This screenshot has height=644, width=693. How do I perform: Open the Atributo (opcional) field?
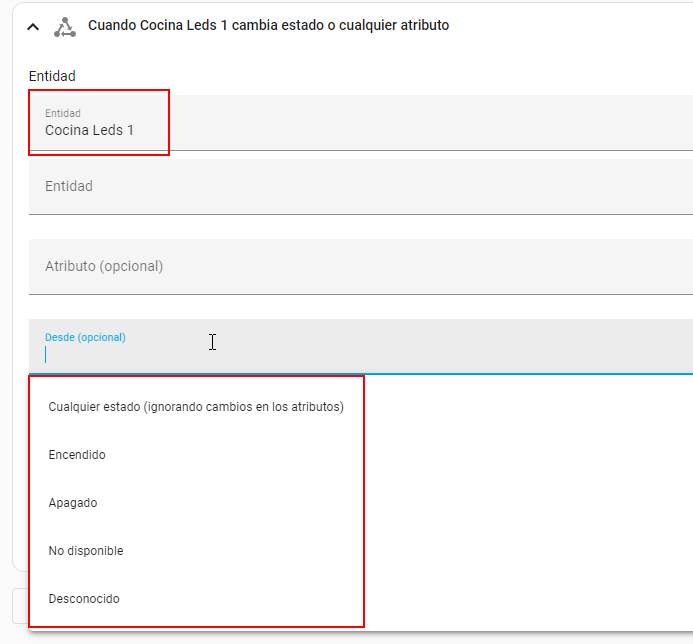click(360, 267)
